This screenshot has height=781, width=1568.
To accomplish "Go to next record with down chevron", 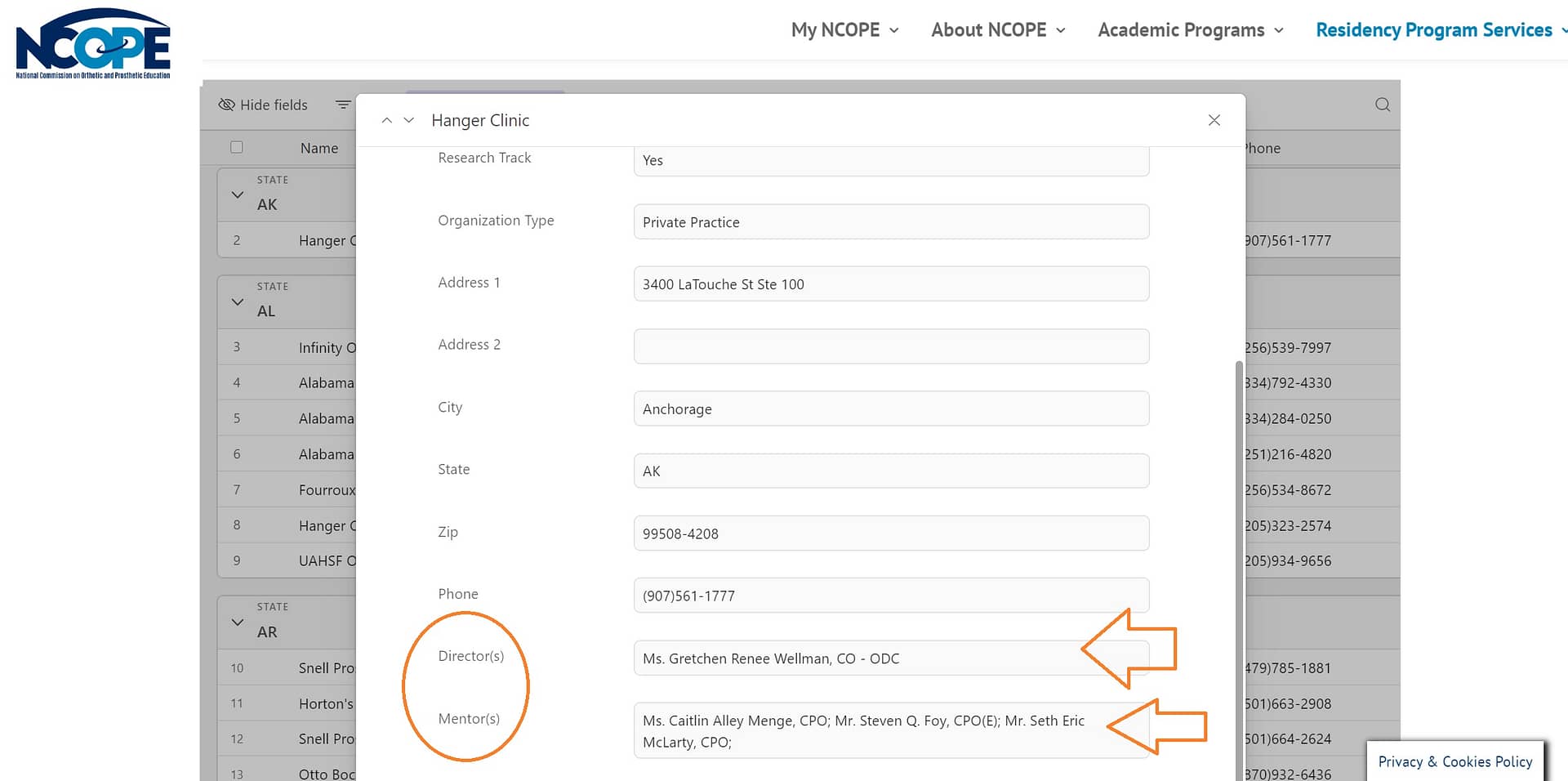I will (x=409, y=120).
